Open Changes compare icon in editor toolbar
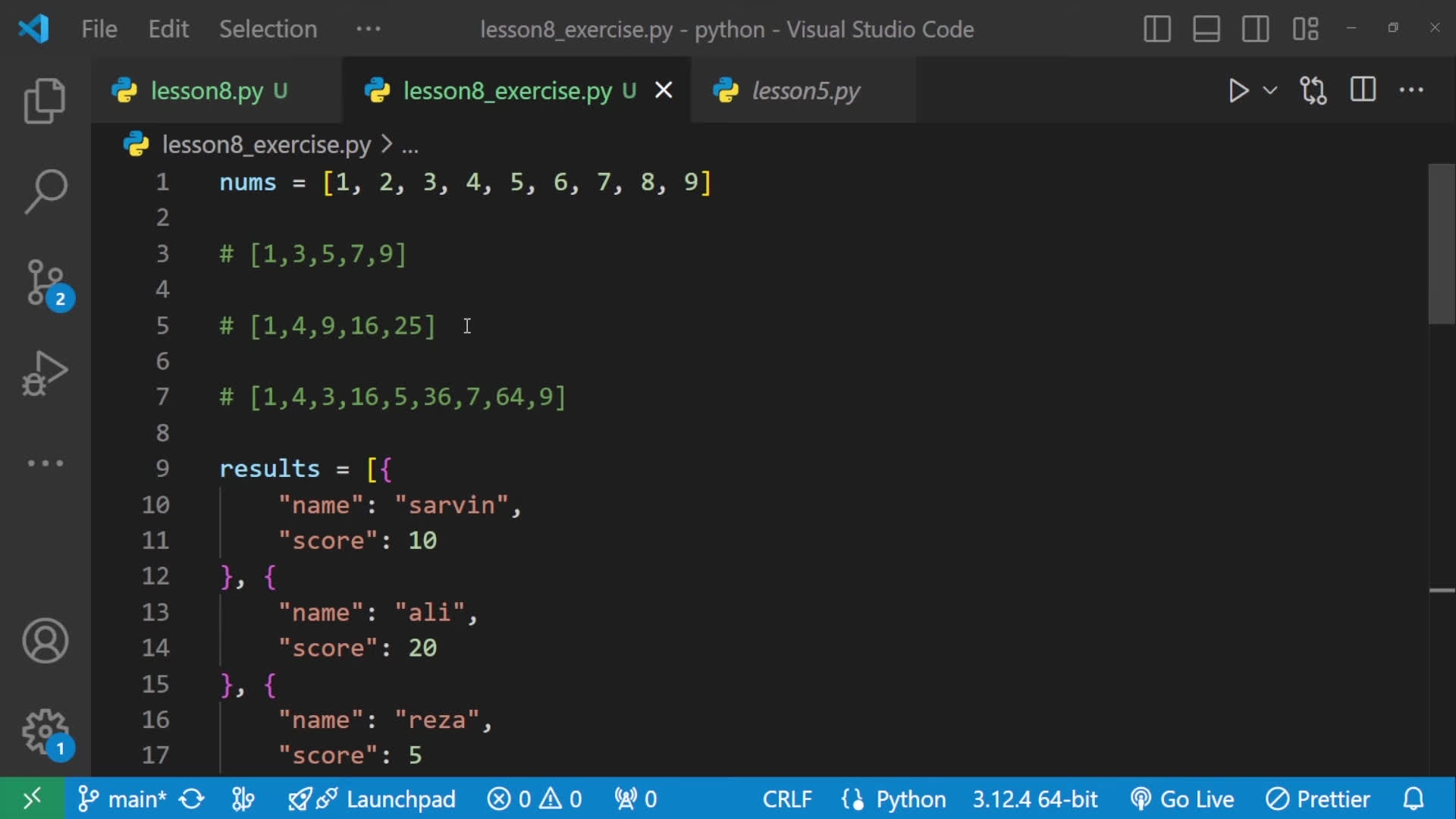Image resolution: width=1456 pixels, height=819 pixels. [1313, 91]
